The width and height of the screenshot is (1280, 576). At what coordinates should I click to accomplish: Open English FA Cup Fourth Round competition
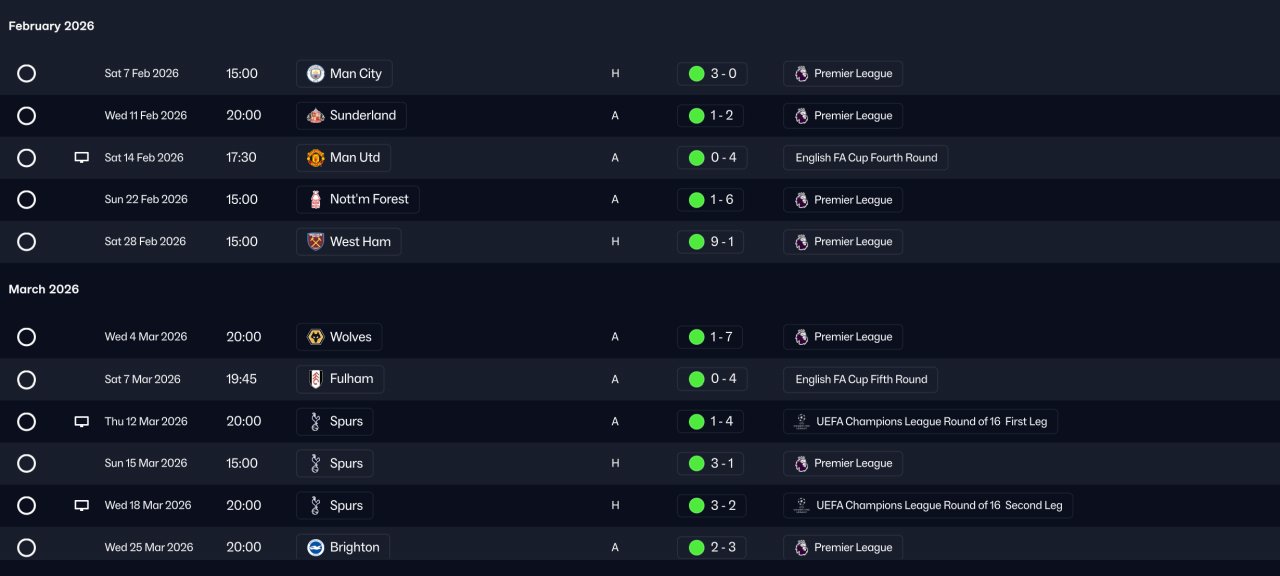pos(866,158)
